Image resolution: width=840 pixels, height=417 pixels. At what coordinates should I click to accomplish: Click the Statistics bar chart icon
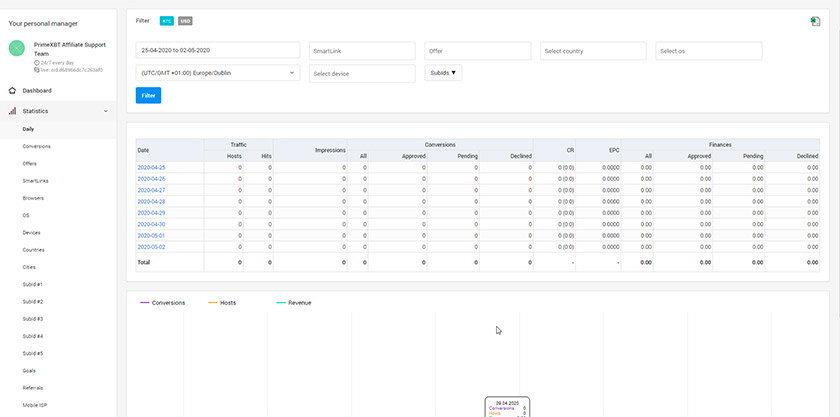pyautogui.click(x=12, y=111)
